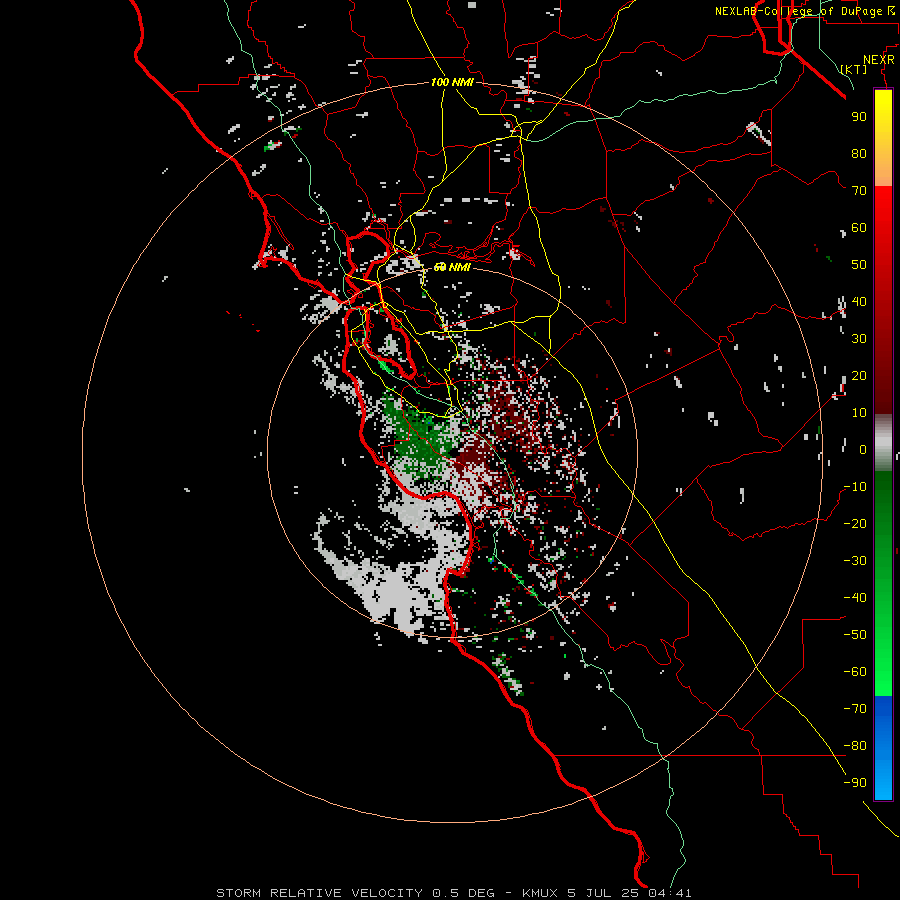Click the "90" value on velocity scale
Screen dimensions: 900x900
(859, 117)
